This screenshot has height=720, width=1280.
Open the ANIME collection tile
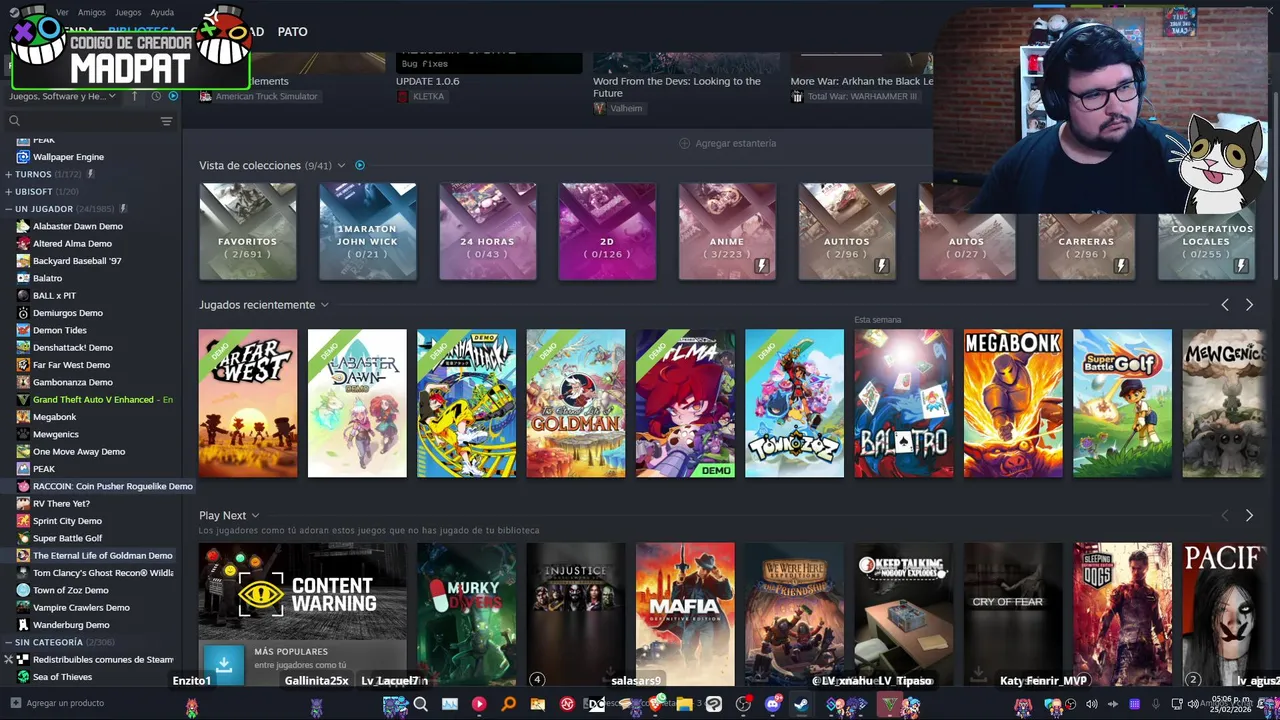[727, 232]
